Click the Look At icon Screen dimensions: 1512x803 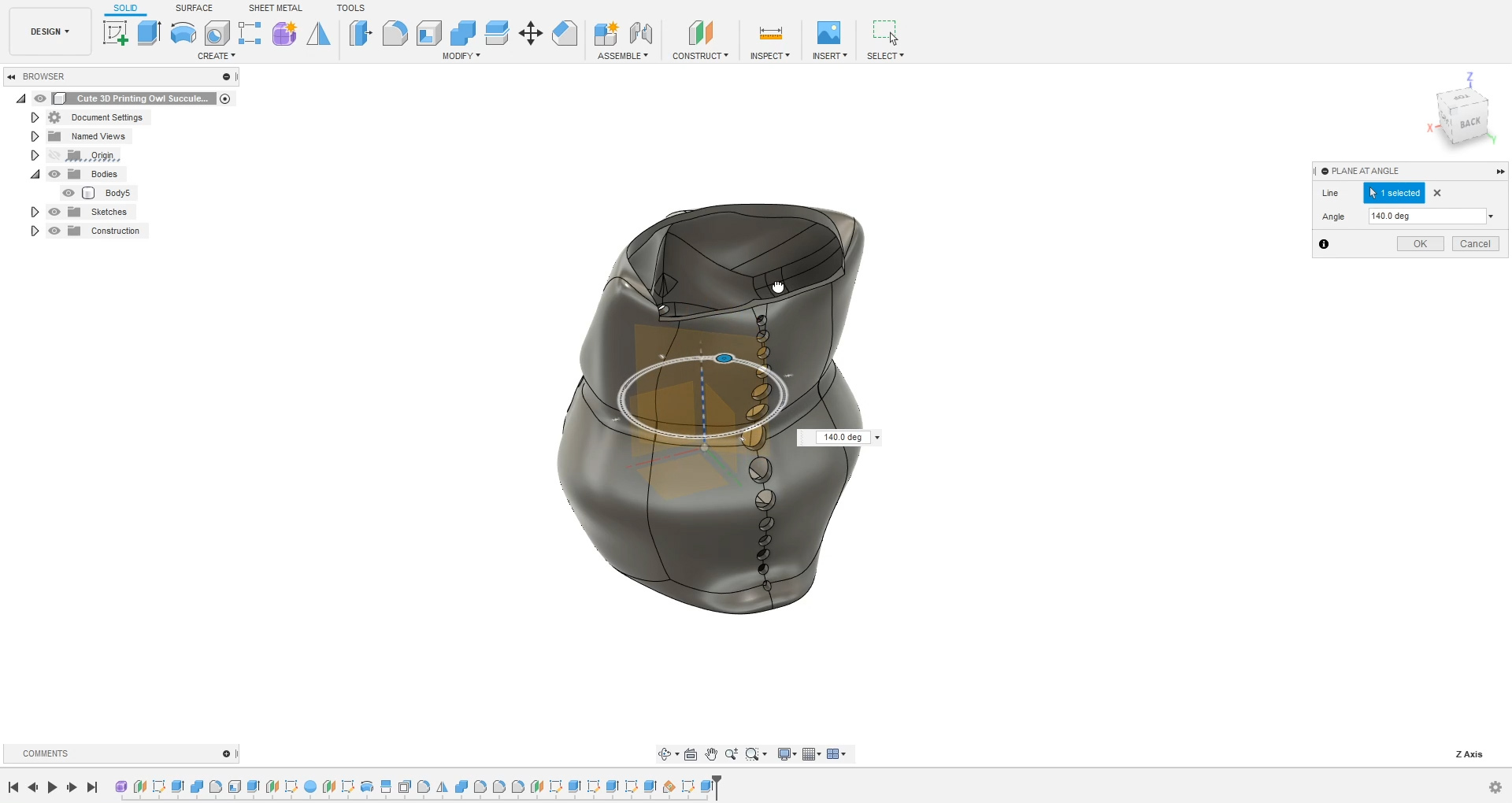pos(691,754)
